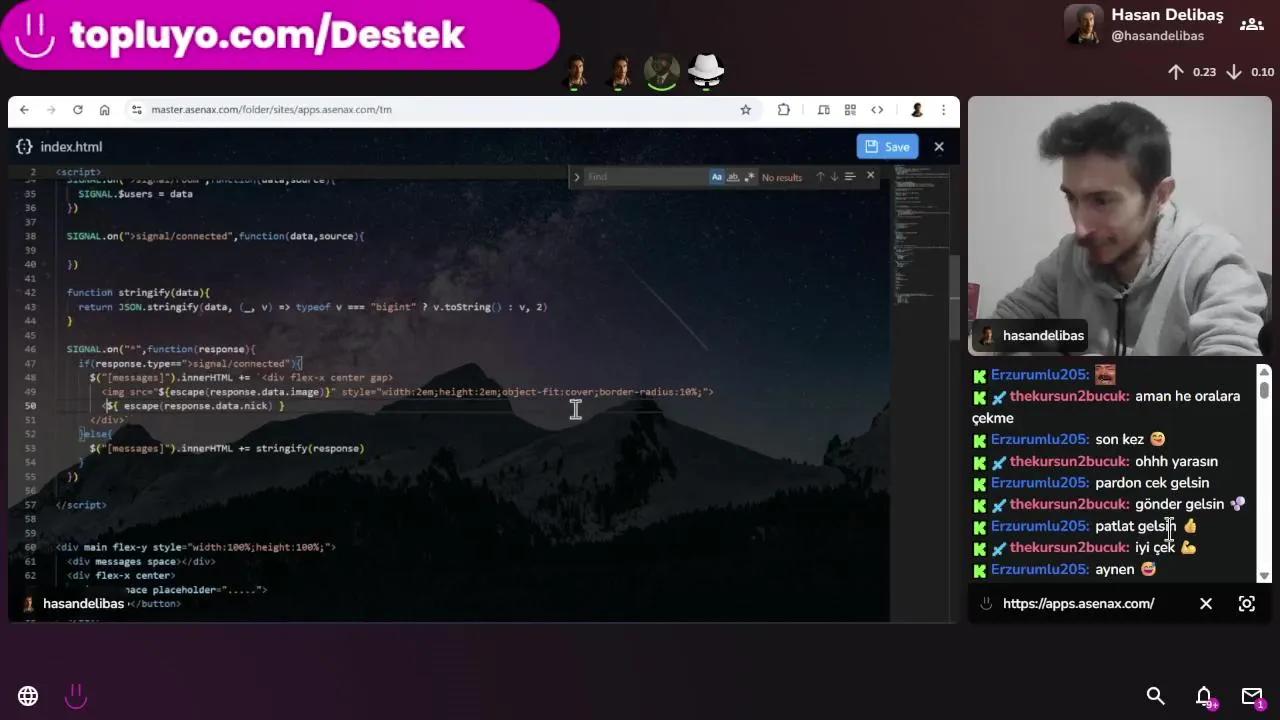Close the Find widget
1280x720 pixels.
pos(870,176)
